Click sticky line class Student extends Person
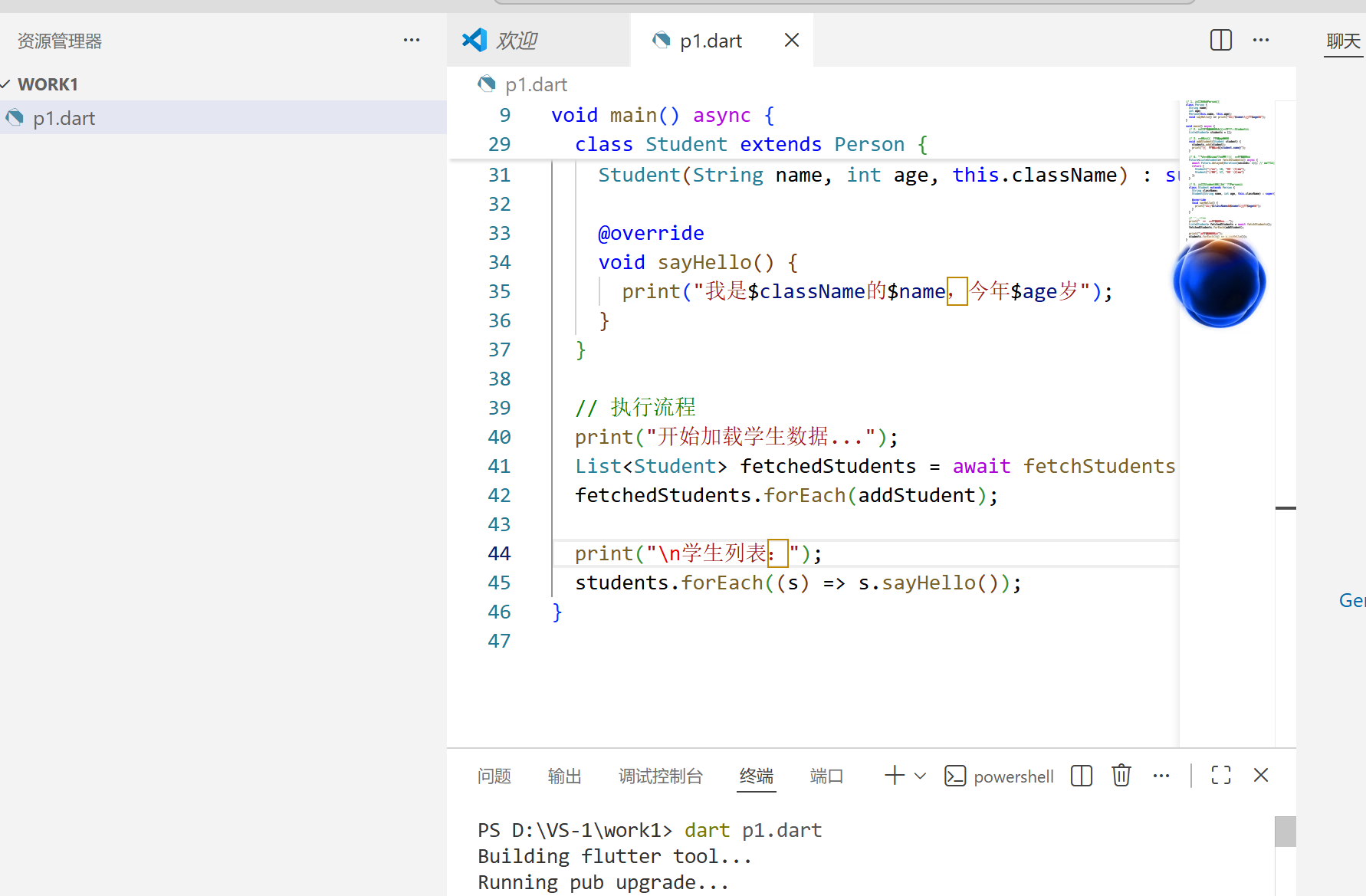This screenshot has height=896, width=1366. pyautogui.click(x=751, y=144)
